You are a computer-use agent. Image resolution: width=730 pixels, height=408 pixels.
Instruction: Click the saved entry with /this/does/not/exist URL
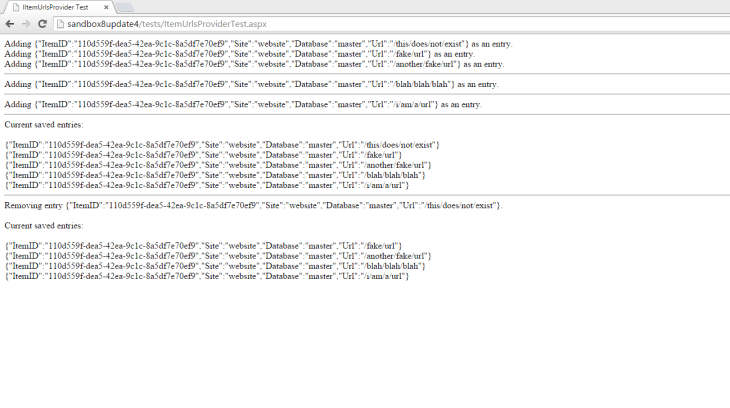222,145
